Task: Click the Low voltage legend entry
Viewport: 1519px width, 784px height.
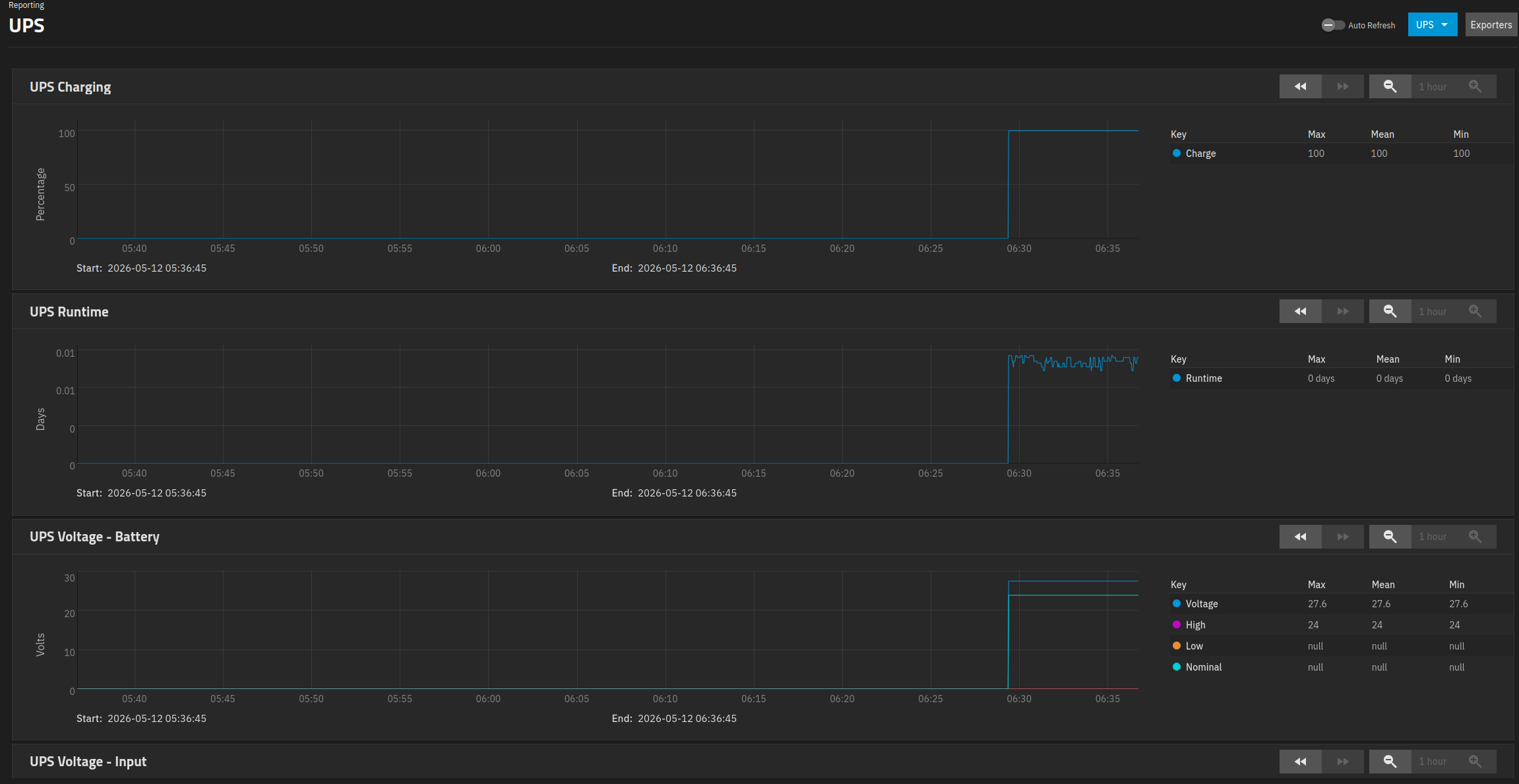Action: (x=1194, y=646)
